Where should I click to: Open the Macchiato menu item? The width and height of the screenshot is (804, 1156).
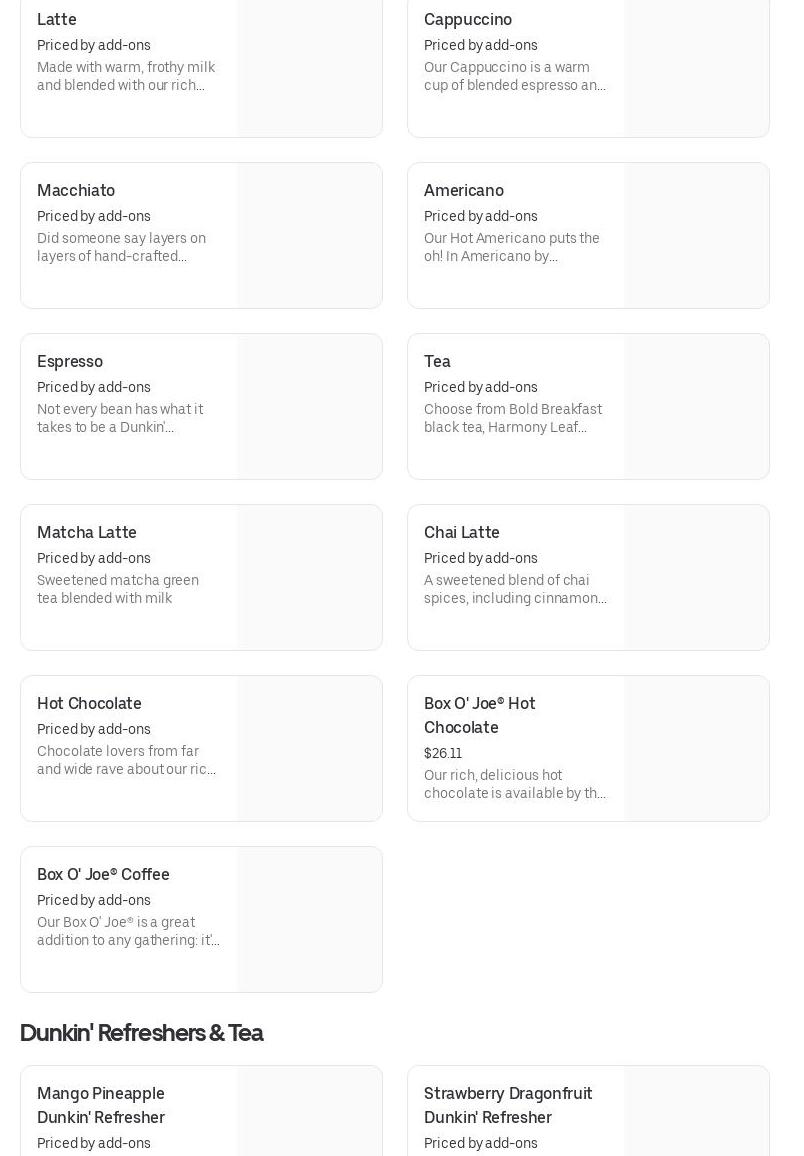pyautogui.click(x=76, y=191)
